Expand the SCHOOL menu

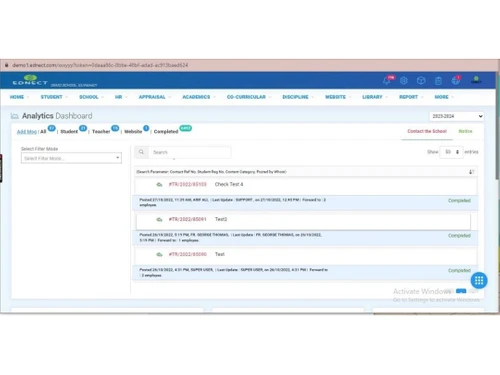tap(91, 97)
